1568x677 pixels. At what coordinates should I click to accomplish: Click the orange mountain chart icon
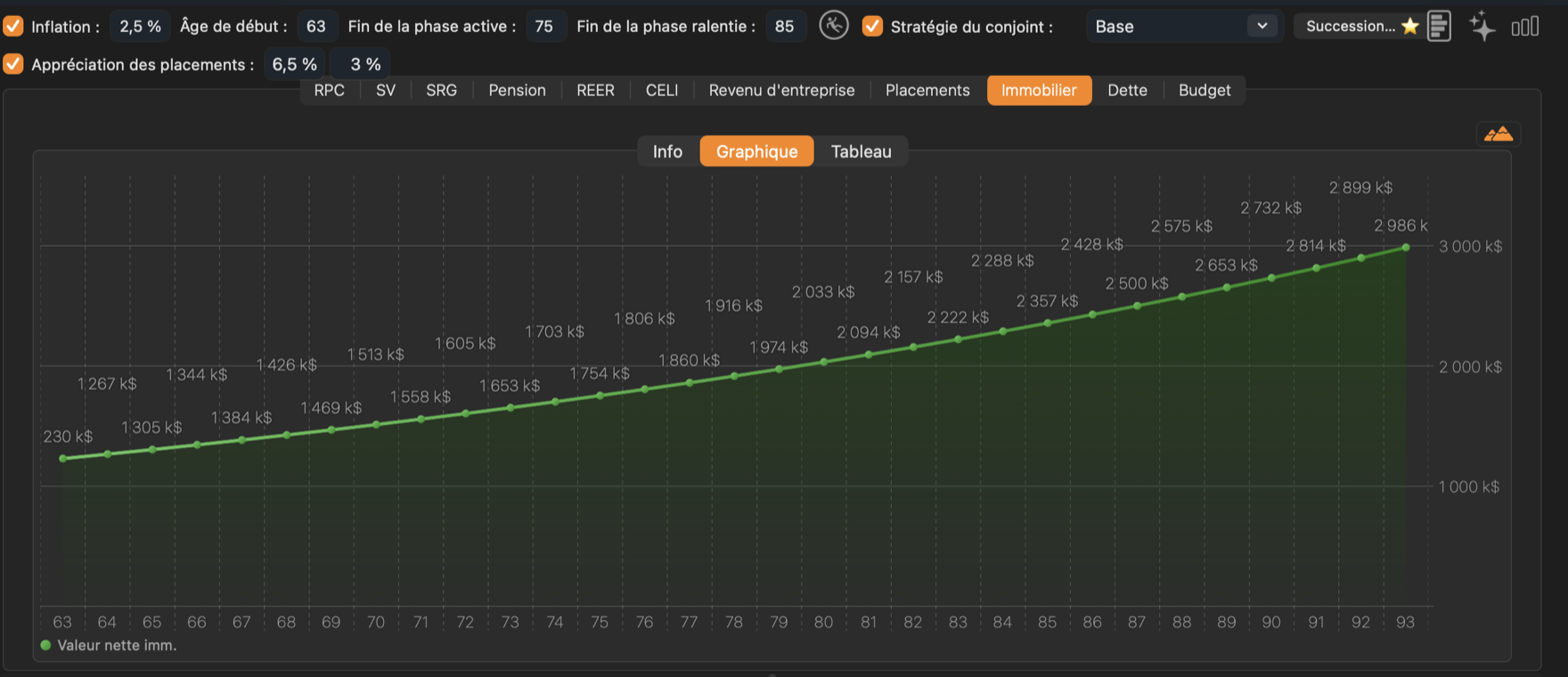[x=1499, y=134]
